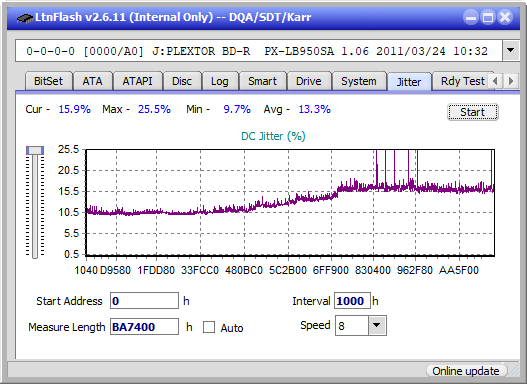Click into the Measure Length field
Viewport: 527px width, 384px height.
[145, 327]
